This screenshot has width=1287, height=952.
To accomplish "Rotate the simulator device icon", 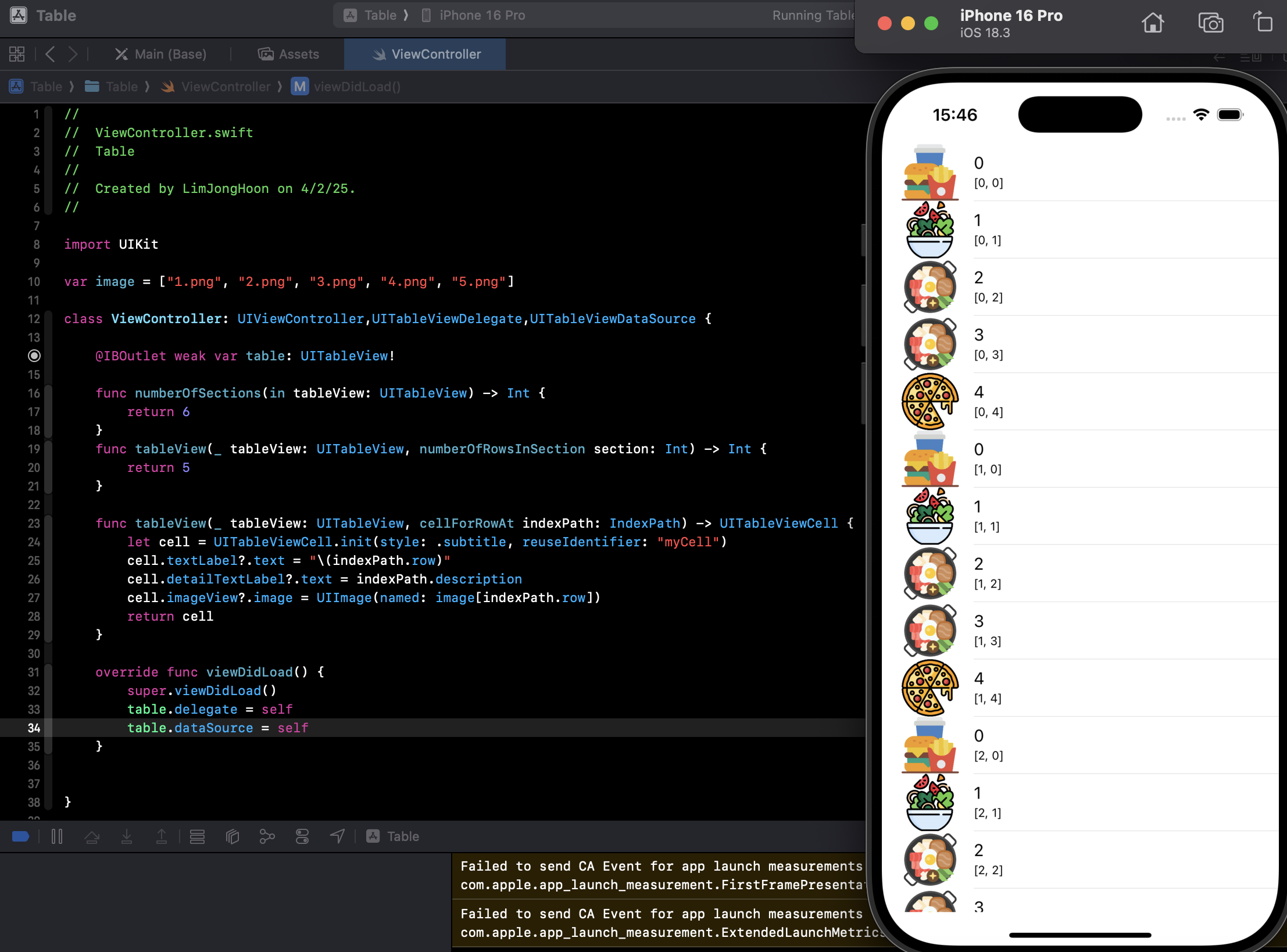I will pos(1263,23).
